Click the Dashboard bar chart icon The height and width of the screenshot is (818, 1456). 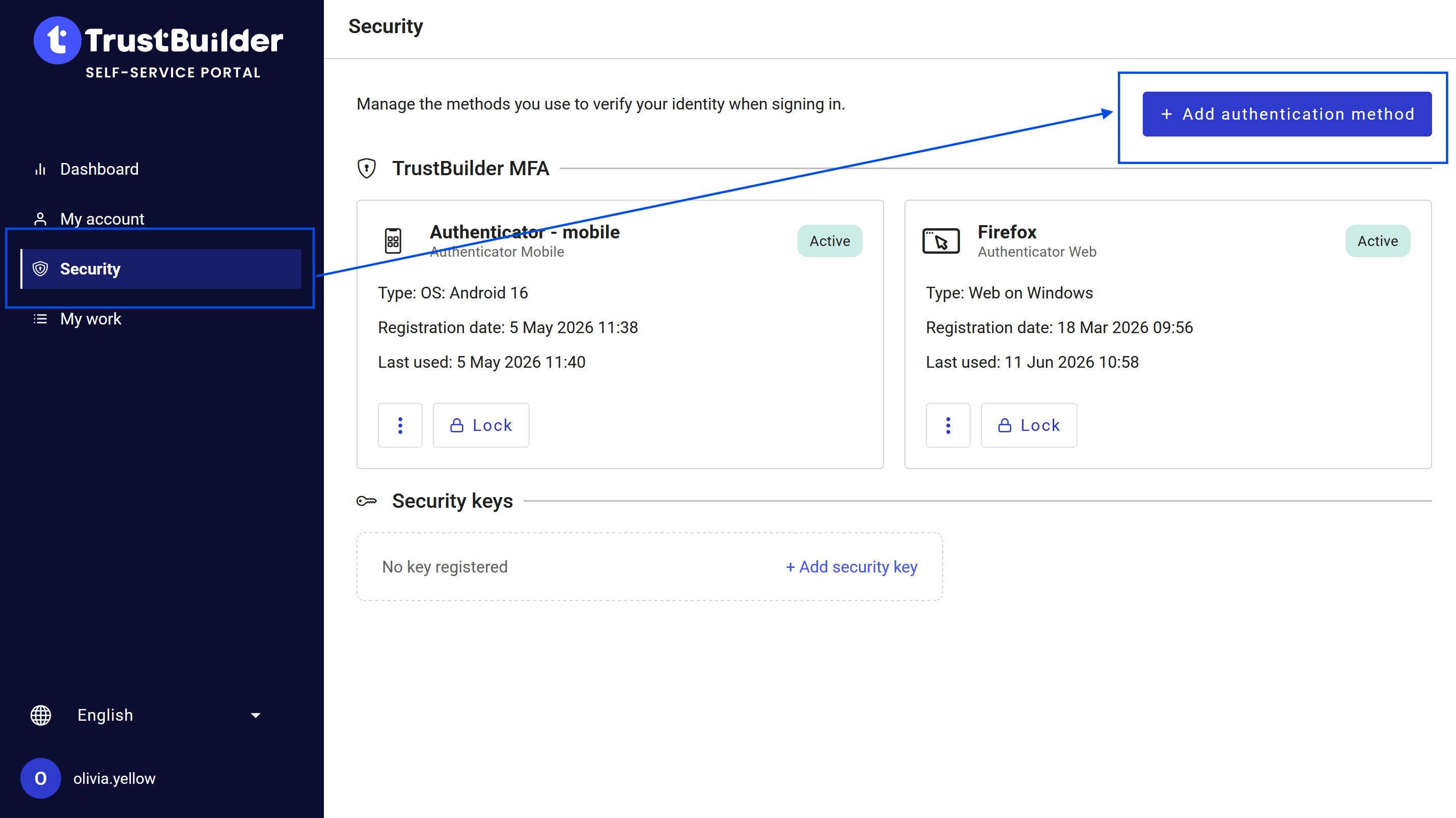point(40,169)
